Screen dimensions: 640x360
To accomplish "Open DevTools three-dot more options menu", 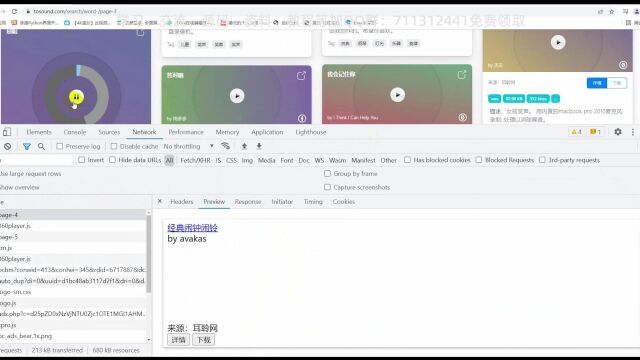I will (633, 132).
